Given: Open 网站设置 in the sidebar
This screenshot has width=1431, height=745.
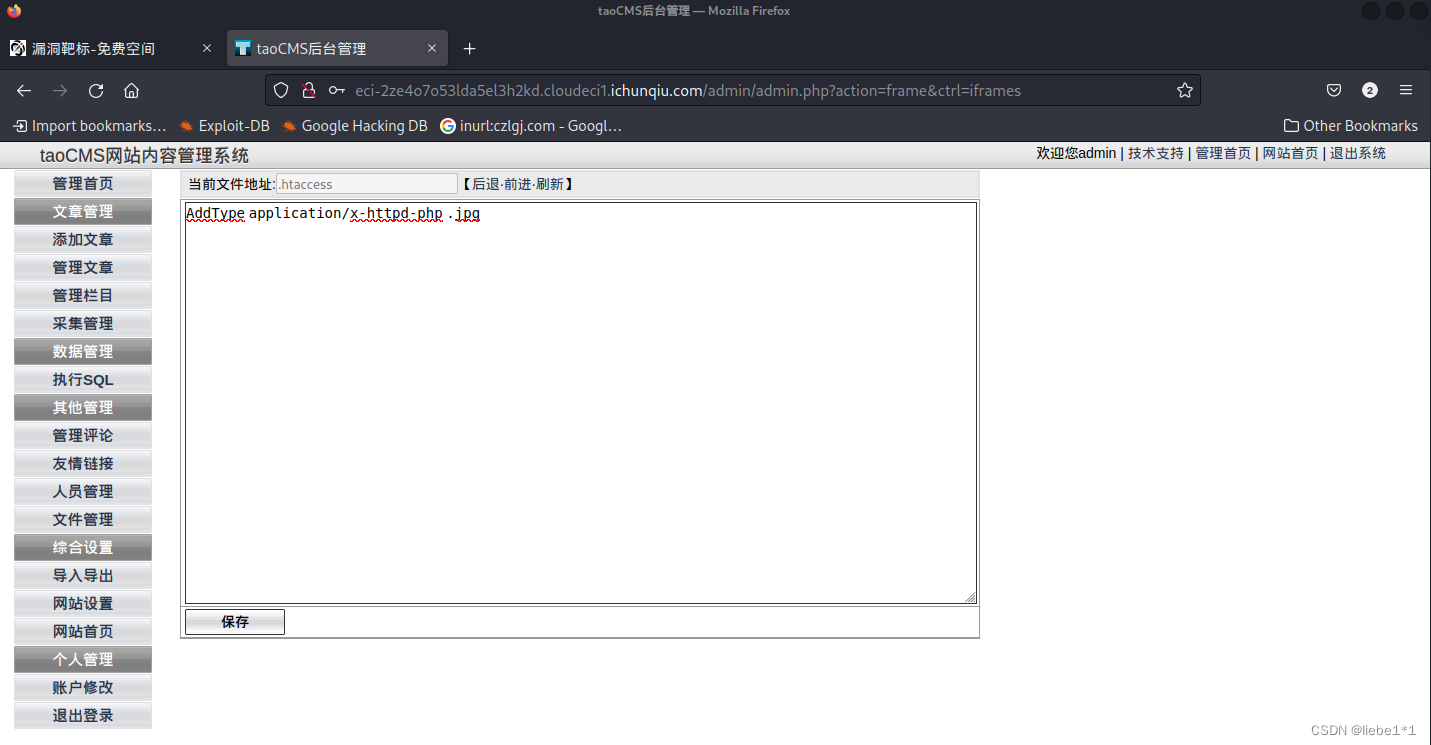Looking at the screenshot, I should [x=83, y=604].
